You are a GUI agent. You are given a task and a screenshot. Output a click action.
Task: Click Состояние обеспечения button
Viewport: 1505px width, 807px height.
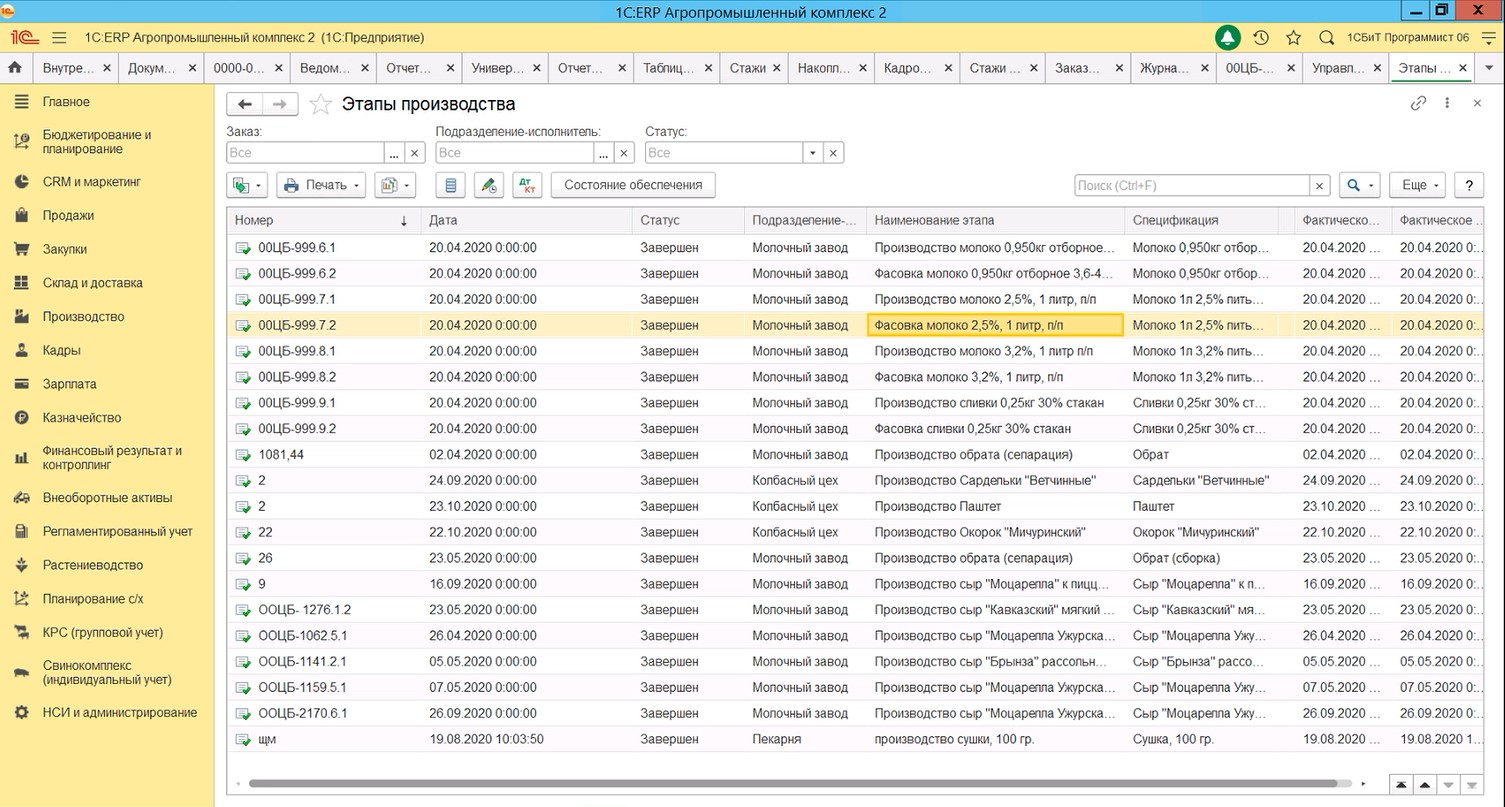coord(633,185)
